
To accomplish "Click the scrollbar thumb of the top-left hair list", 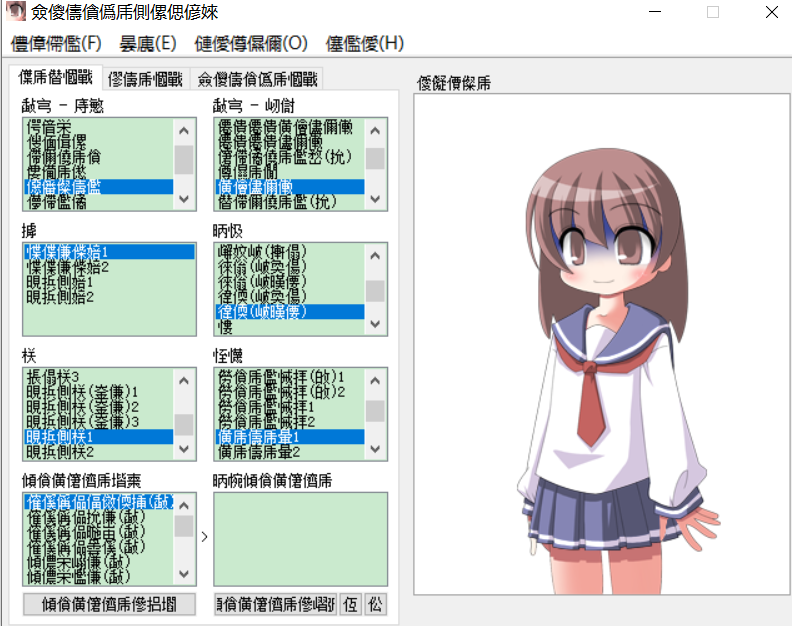I will pos(184,160).
